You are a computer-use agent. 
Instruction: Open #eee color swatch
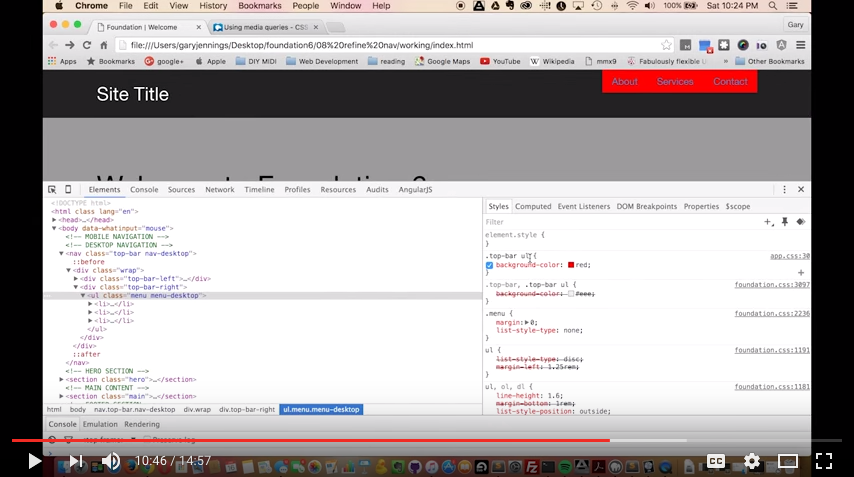click(571, 294)
